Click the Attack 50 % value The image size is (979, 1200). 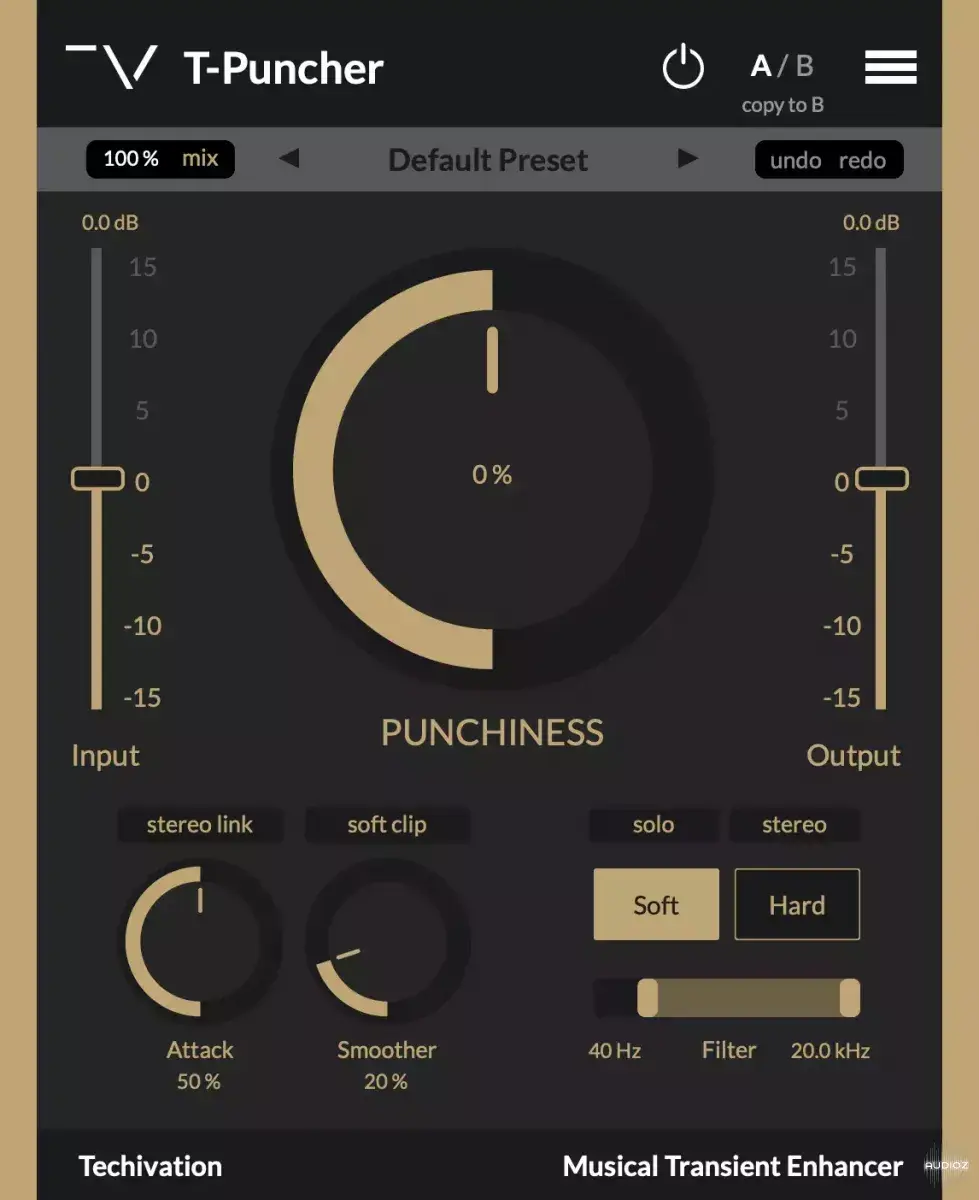(x=199, y=1081)
